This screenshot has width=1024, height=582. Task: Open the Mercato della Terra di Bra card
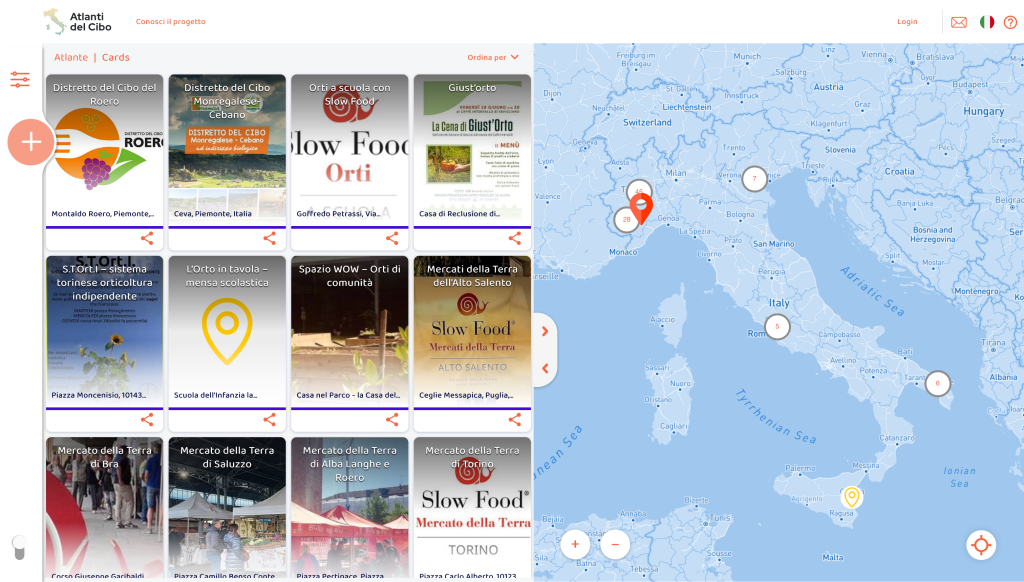pos(104,508)
